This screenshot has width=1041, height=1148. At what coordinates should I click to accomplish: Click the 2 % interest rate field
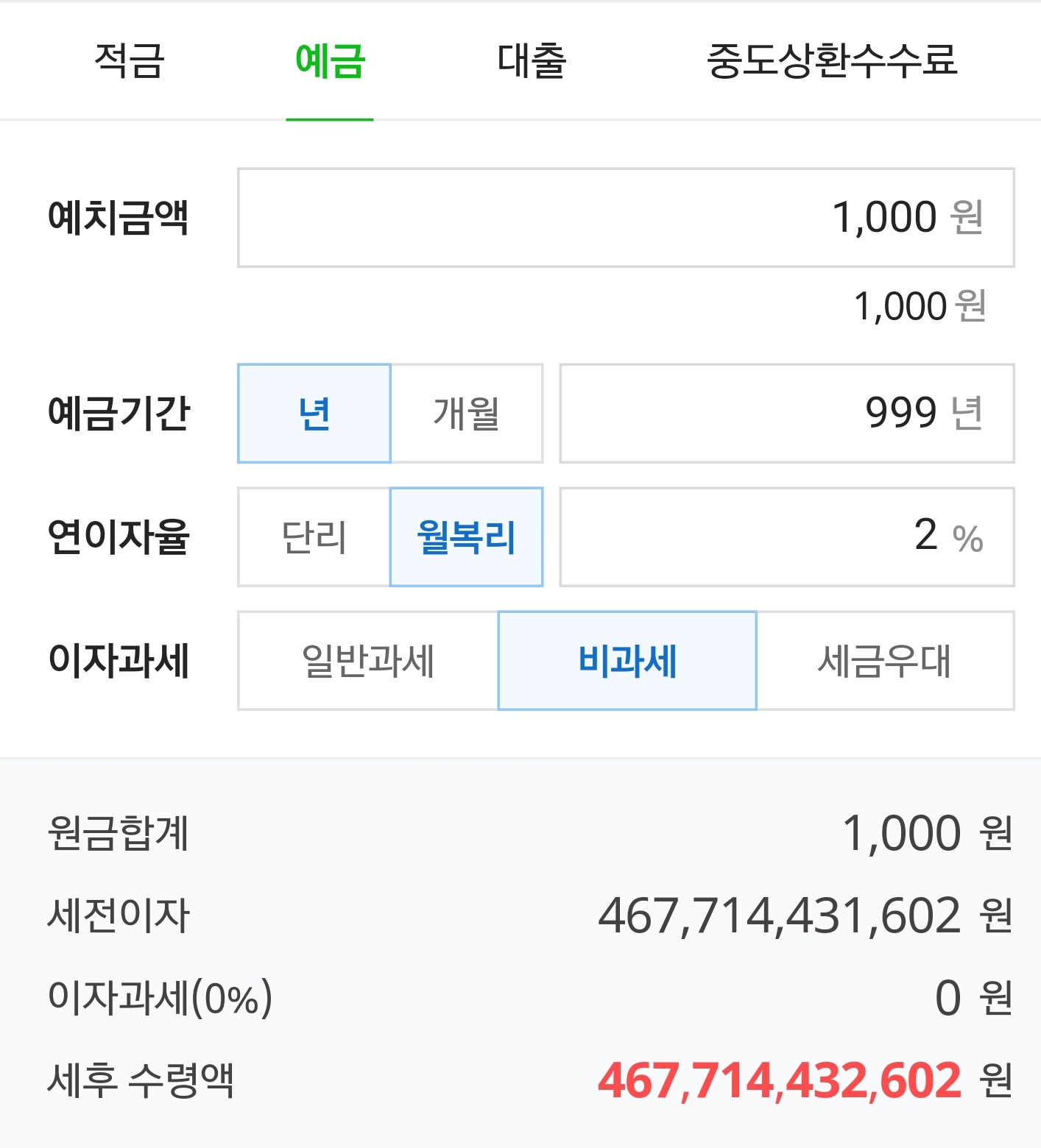tap(787, 536)
